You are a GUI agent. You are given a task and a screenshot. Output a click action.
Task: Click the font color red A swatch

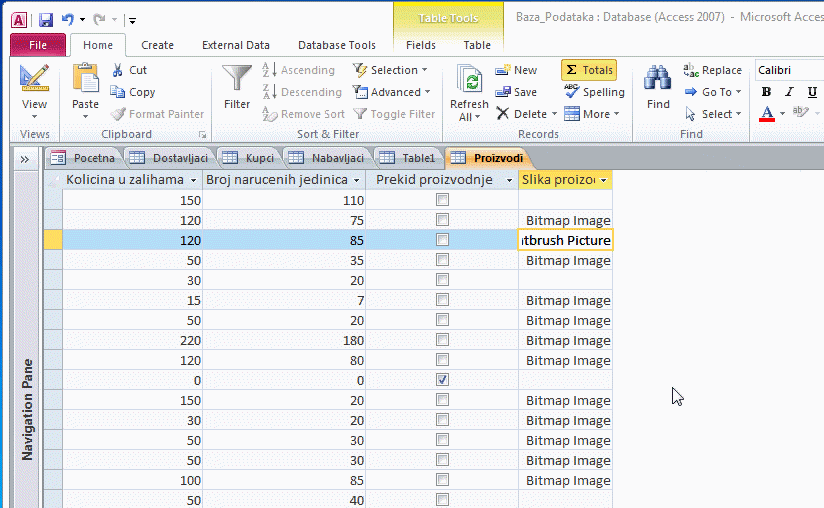tap(766, 114)
